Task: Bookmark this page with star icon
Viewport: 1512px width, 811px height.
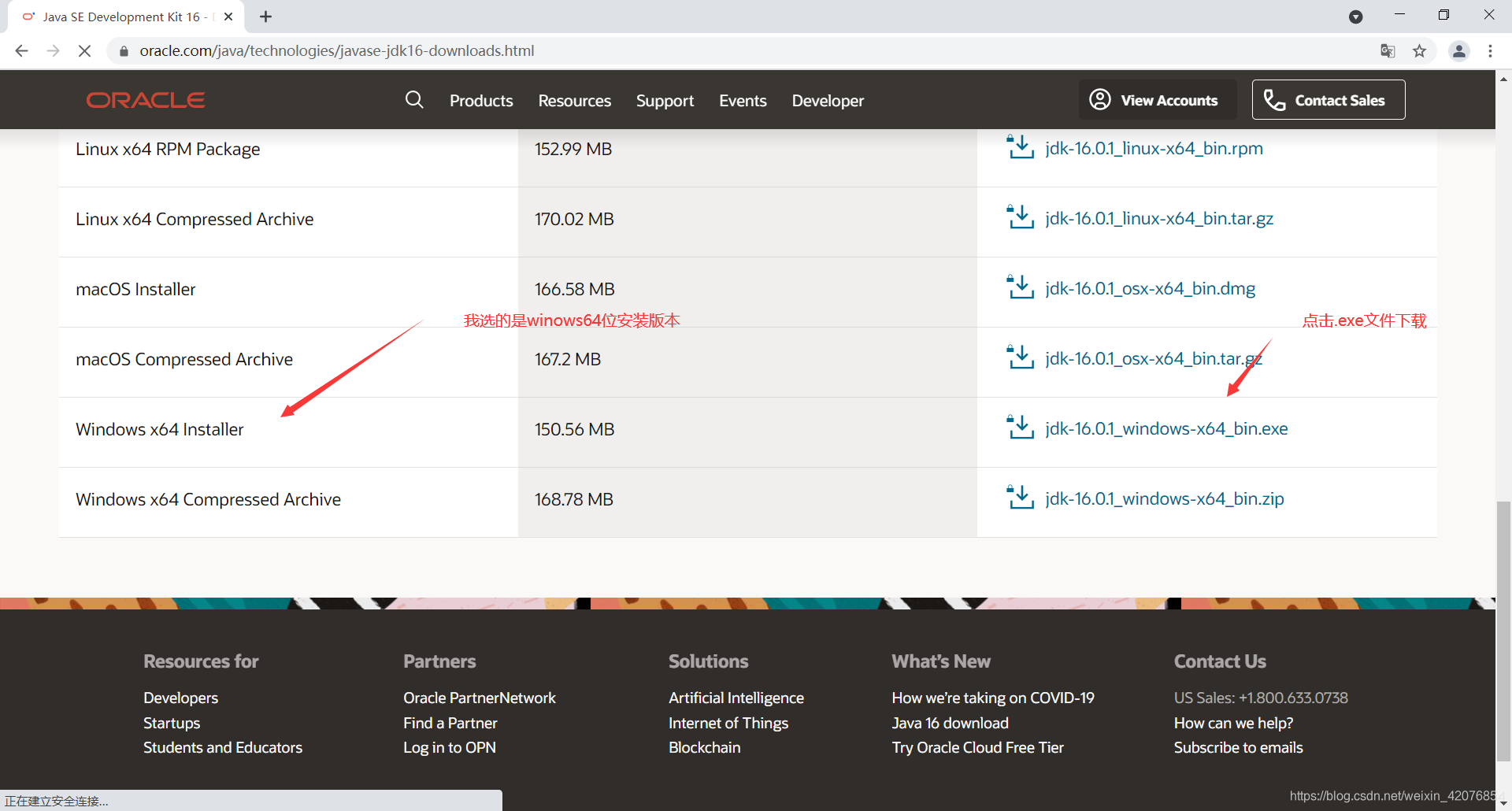Action: point(1419,51)
